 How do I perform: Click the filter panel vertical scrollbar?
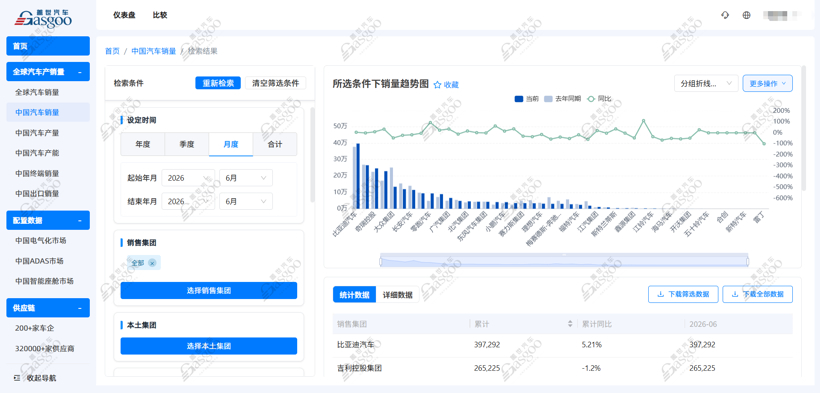pyautogui.click(x=313, y=155)
